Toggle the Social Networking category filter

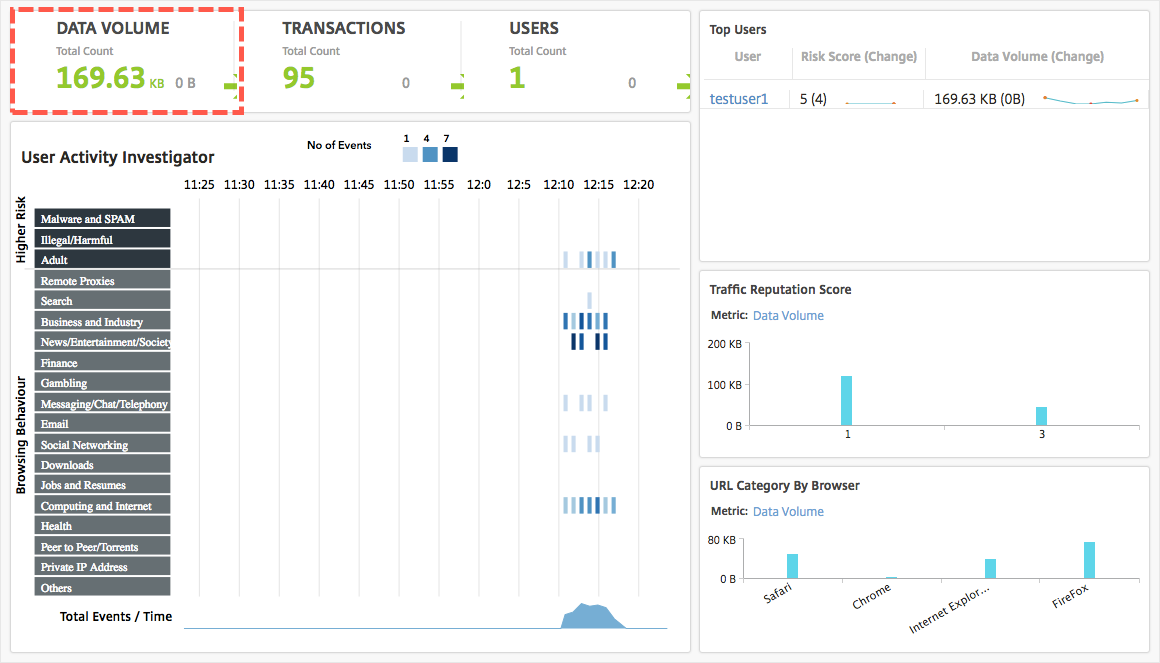(102, 443)
